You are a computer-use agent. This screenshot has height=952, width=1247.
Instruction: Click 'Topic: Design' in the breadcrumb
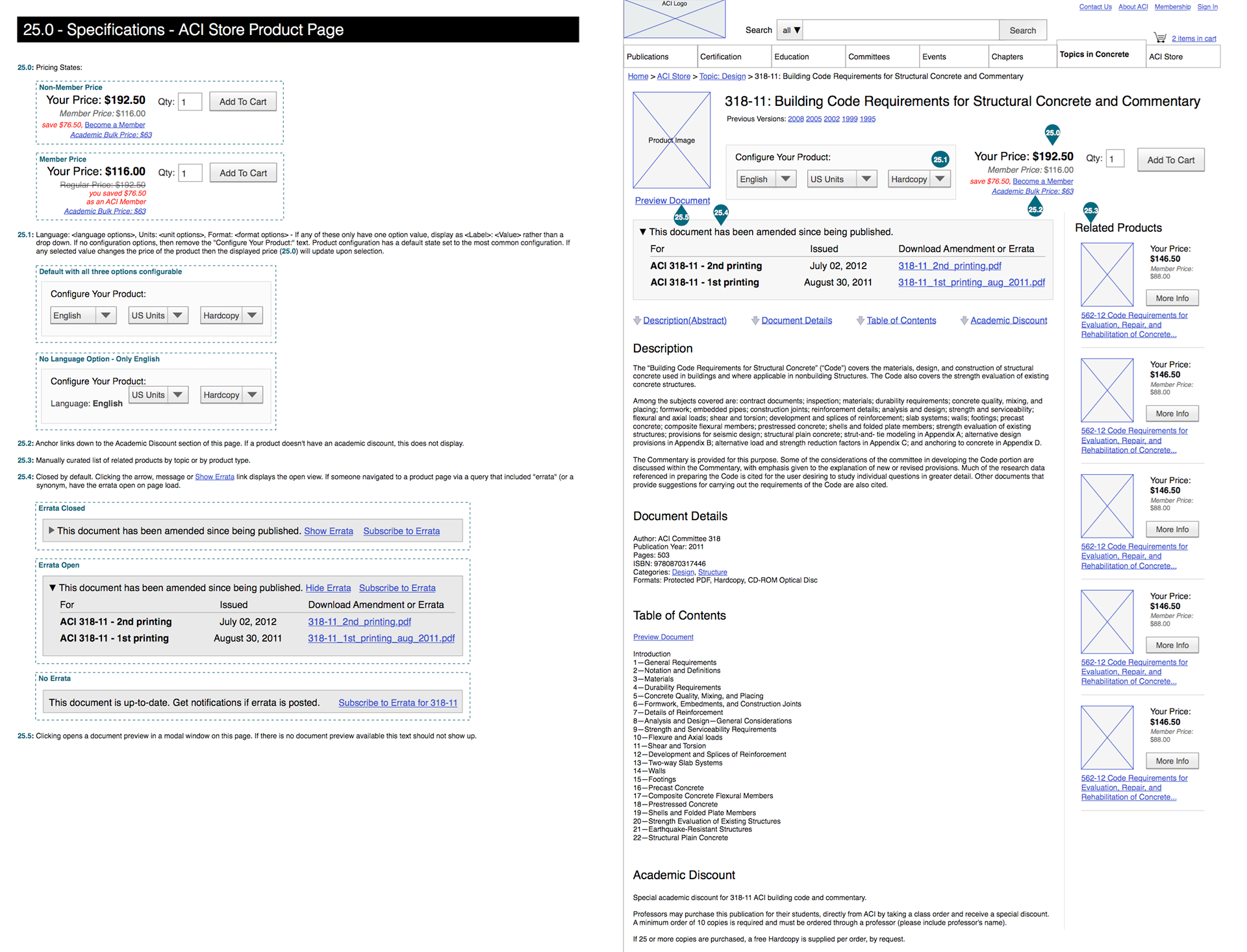click(722, 77)
